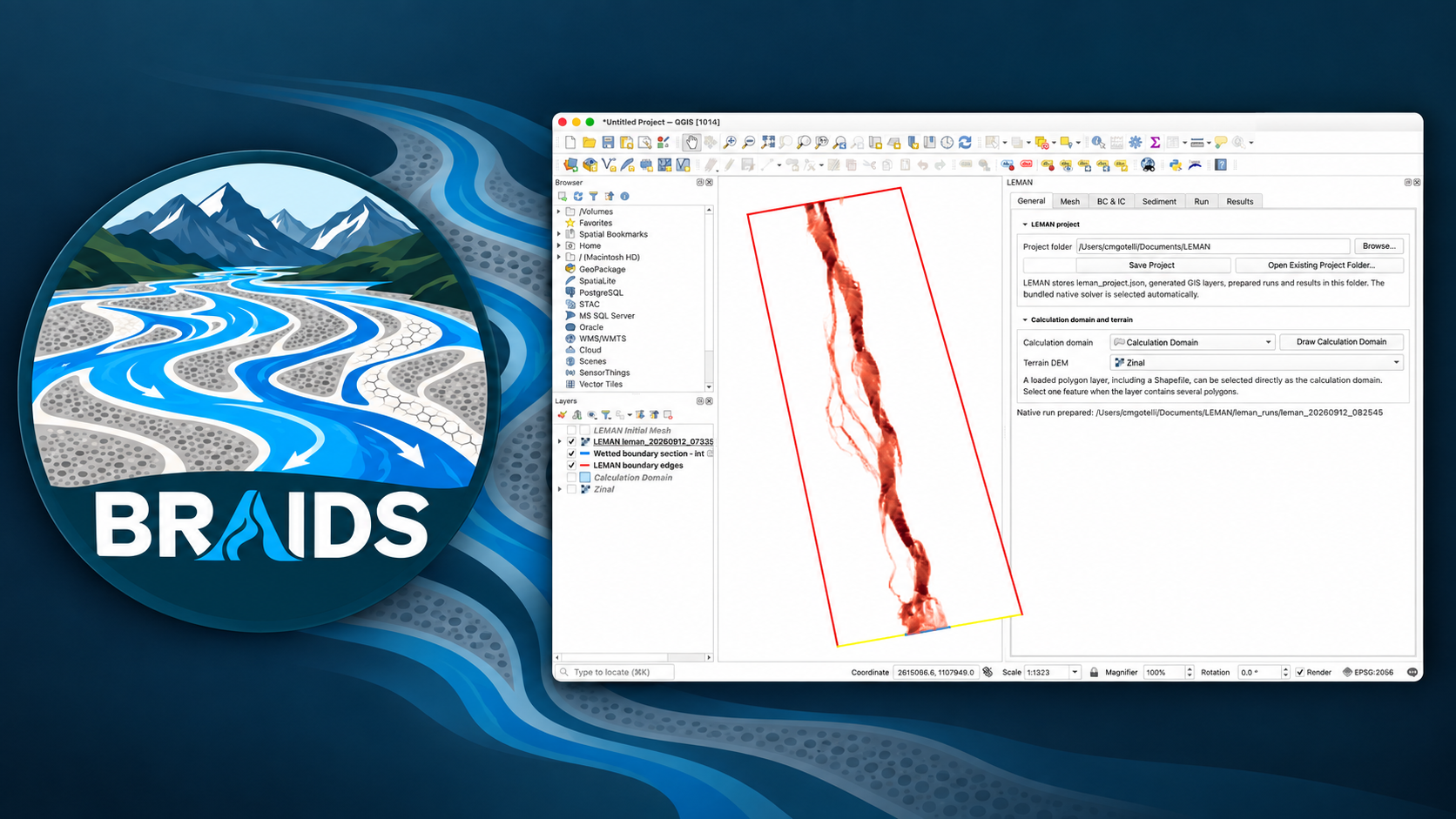The image size is (1456, 819).
Task: Switch to the BC & IC tab
Action: [x=1111, y=201]
